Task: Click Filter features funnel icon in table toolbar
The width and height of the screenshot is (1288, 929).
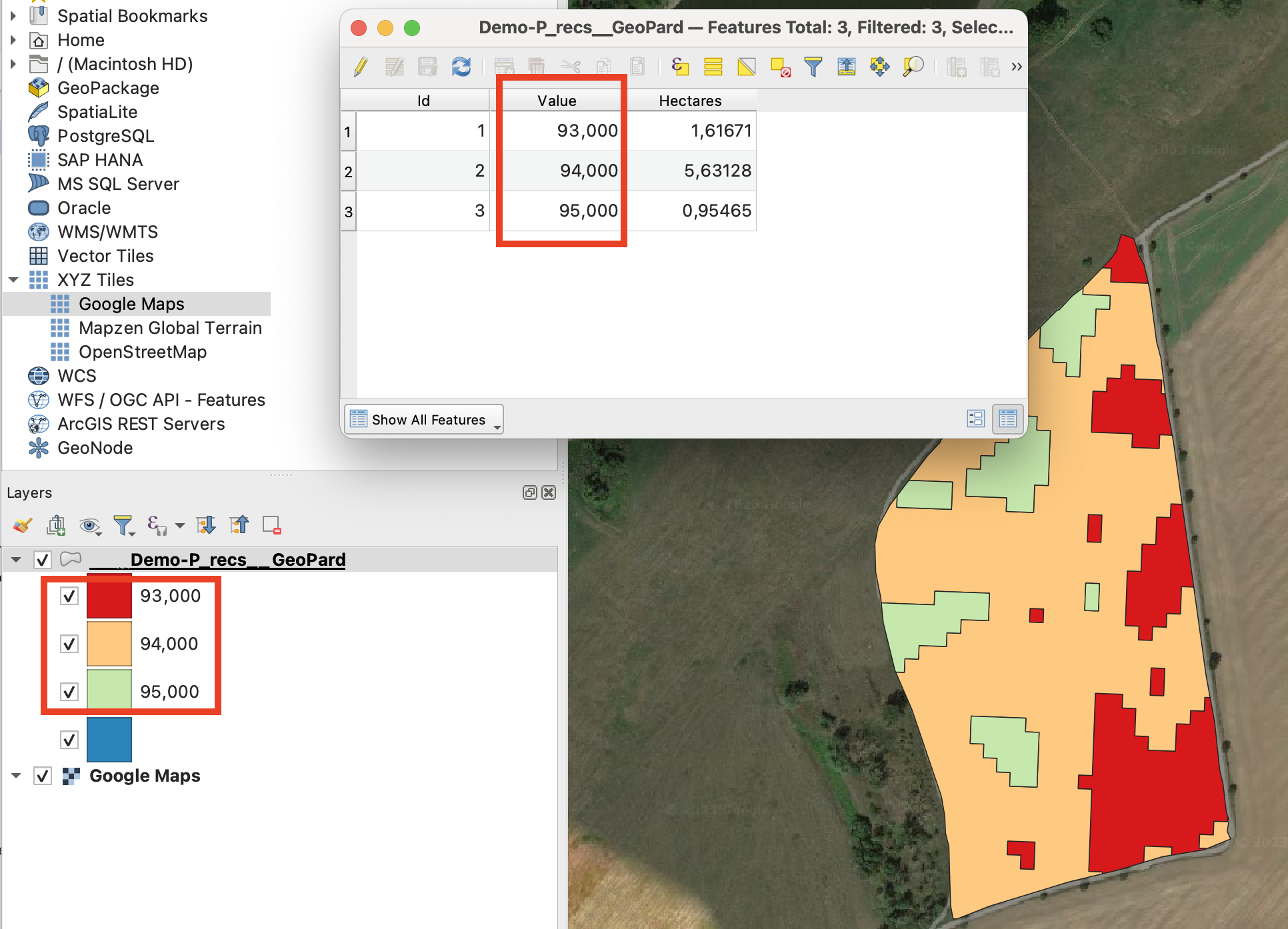Action: 813,67
